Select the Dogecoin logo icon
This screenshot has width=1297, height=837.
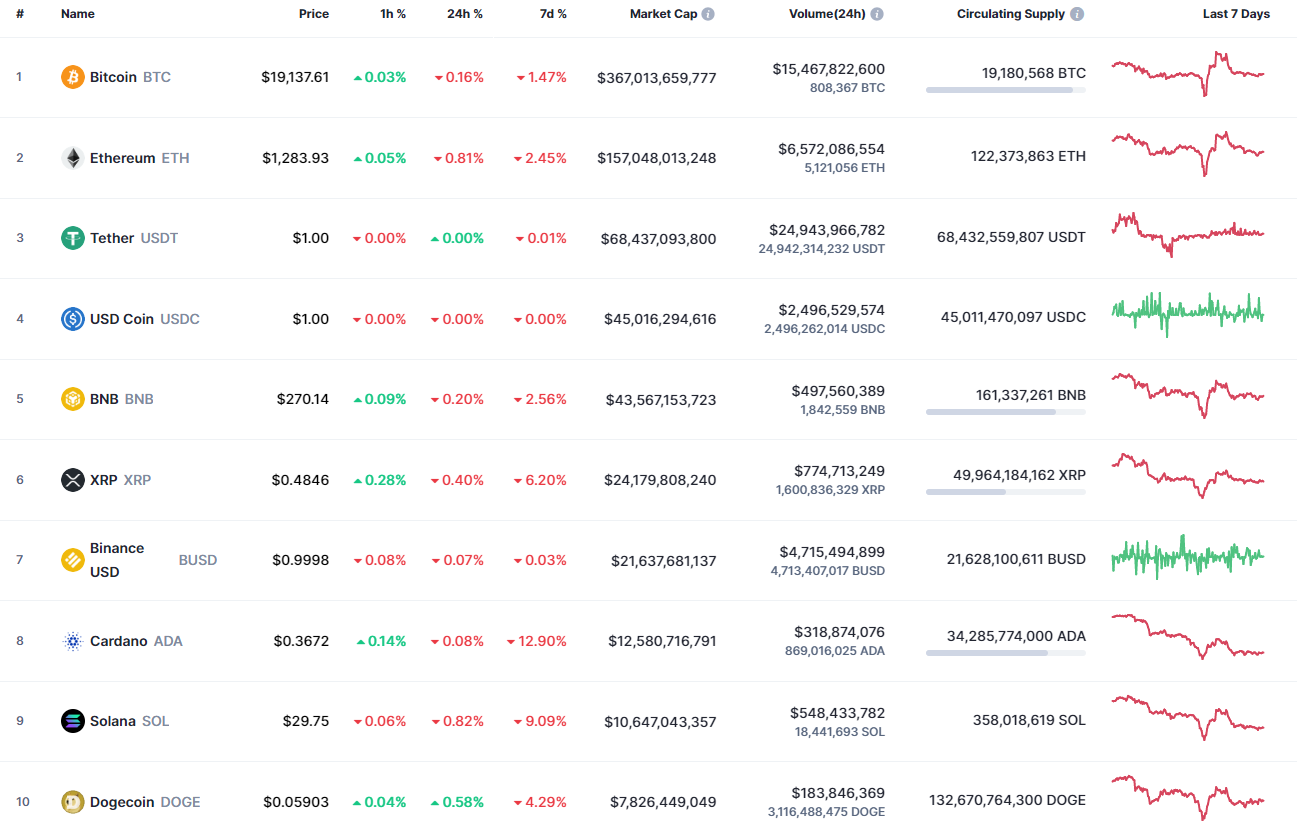point(72,801)
